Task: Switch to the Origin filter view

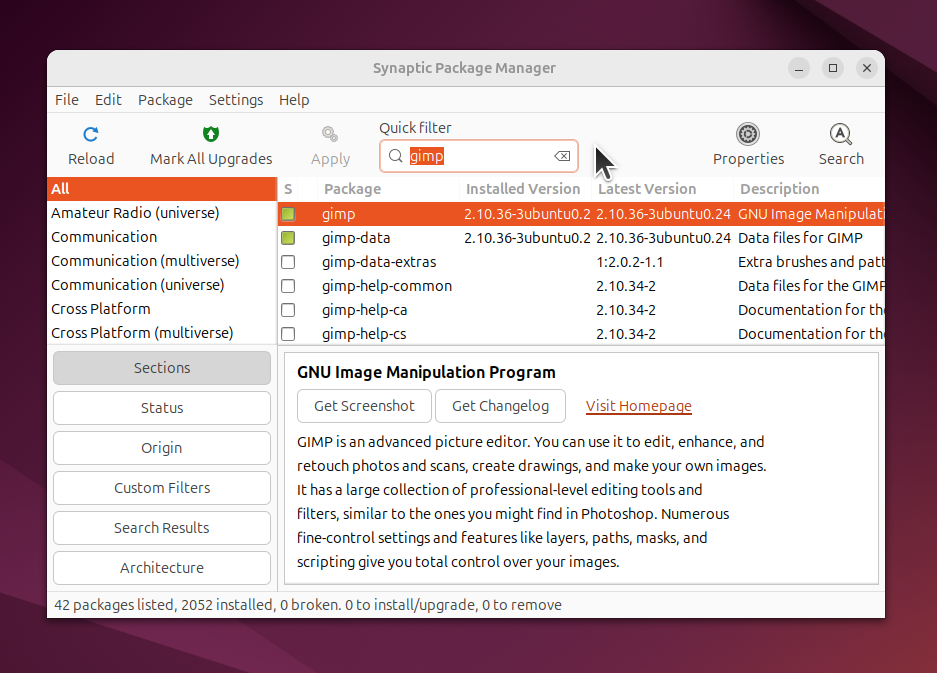Action: 162,448
